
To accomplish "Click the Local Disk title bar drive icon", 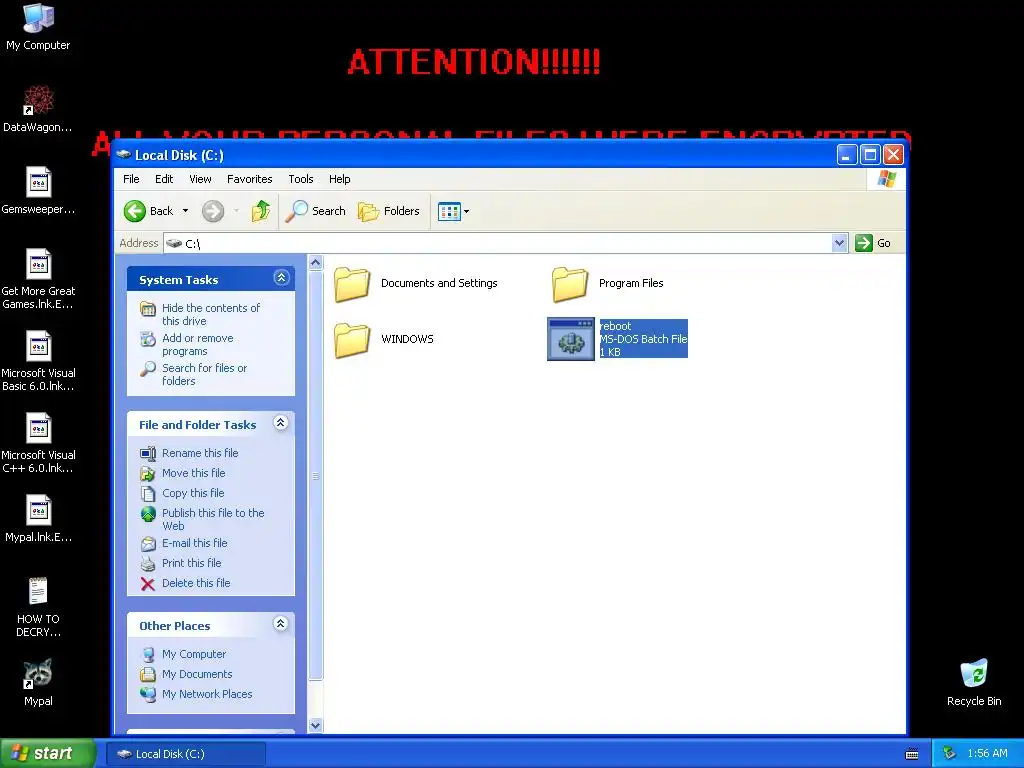I will (124, 155).
